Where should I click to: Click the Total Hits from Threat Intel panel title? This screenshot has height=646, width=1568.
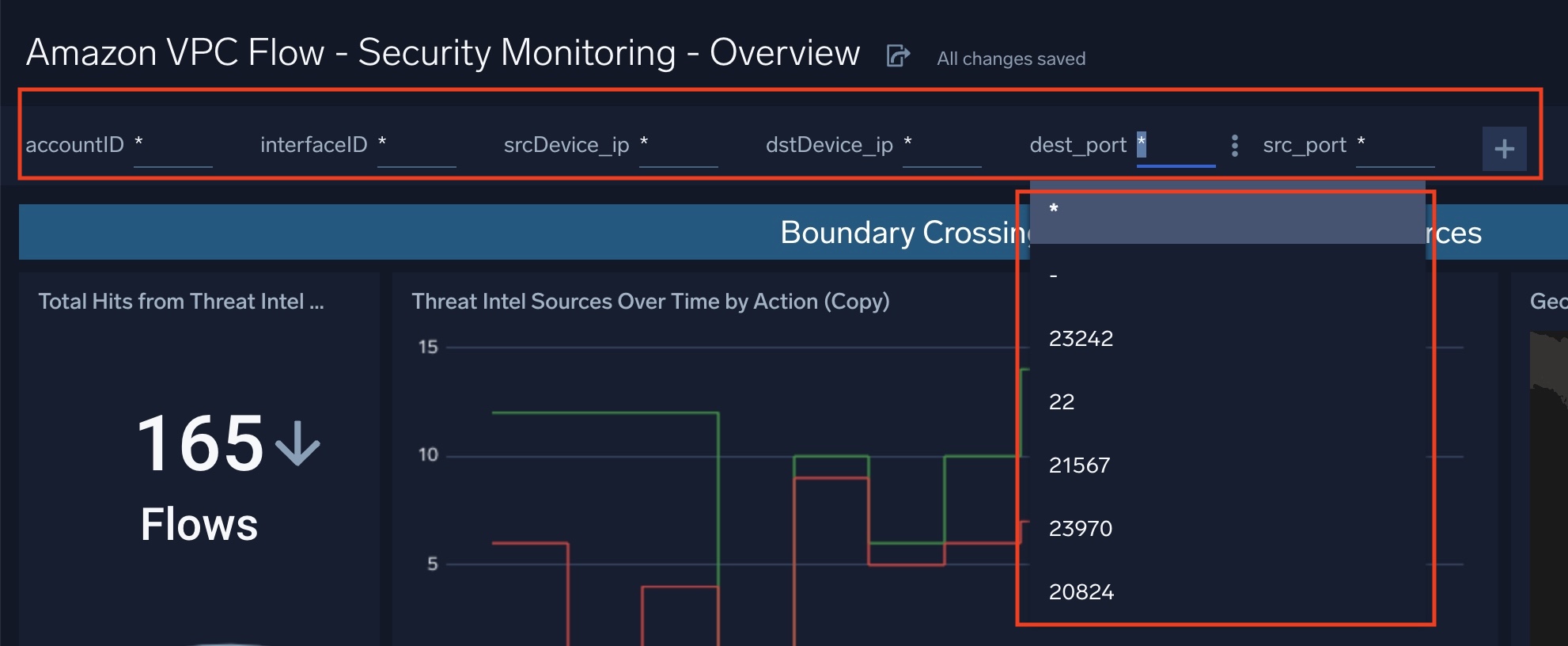(x=181, y=301)
